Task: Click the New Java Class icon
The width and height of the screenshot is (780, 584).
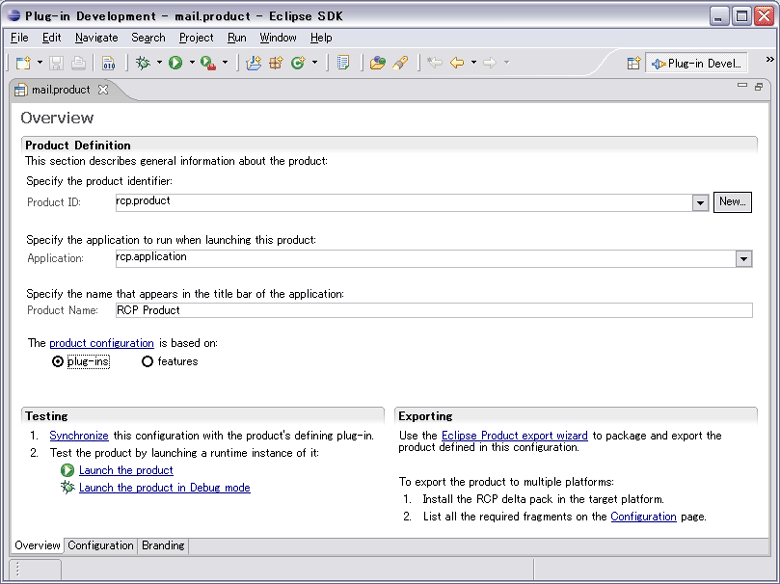Action: (x=298, y=63)
